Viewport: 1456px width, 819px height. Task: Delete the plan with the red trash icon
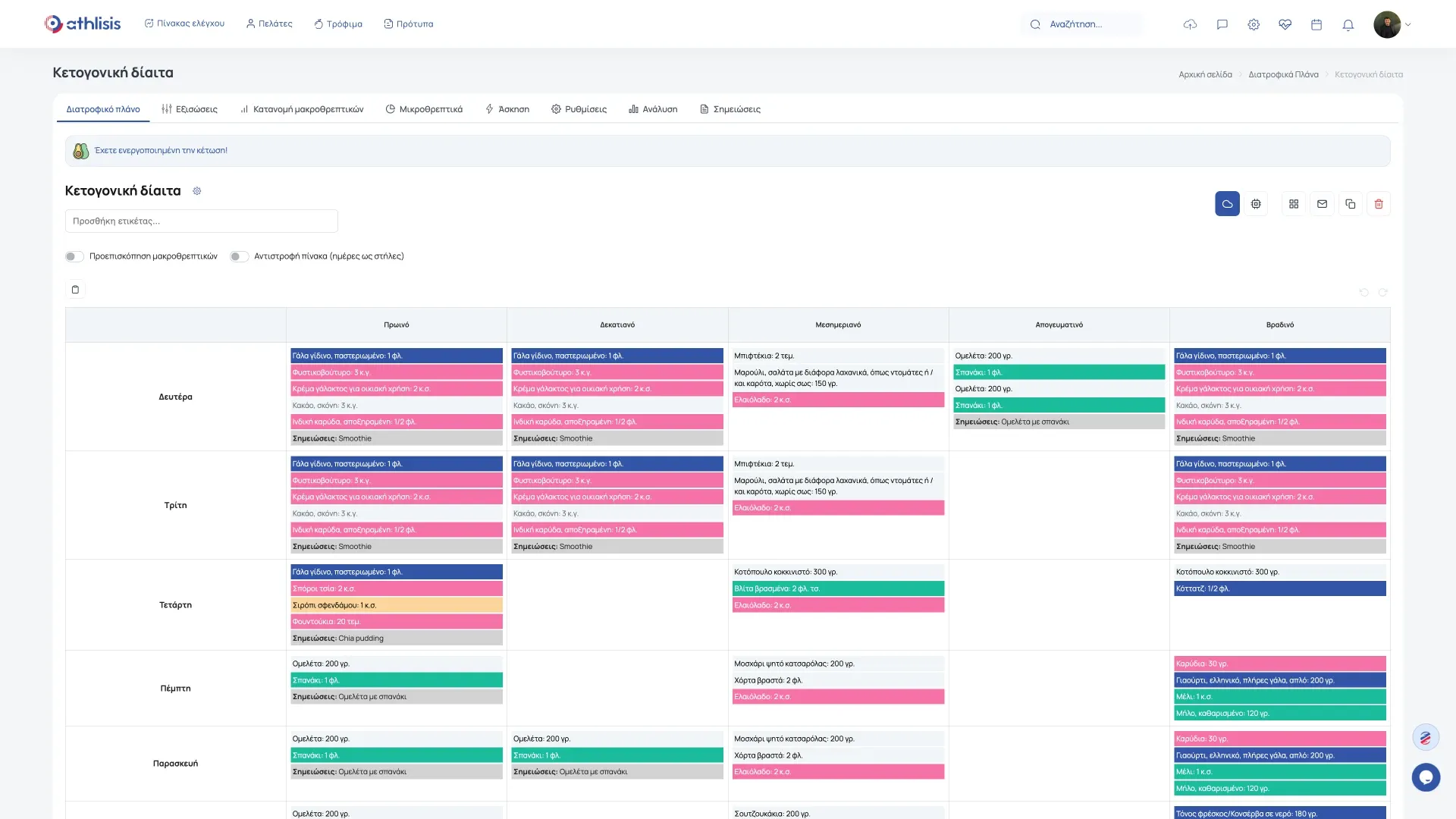(1379, 204)
